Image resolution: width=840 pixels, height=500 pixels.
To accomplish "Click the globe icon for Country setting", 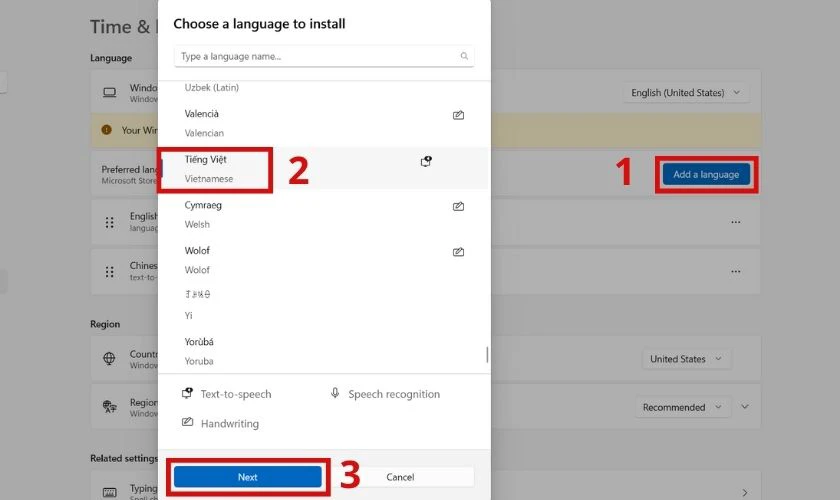I will 109,359.
